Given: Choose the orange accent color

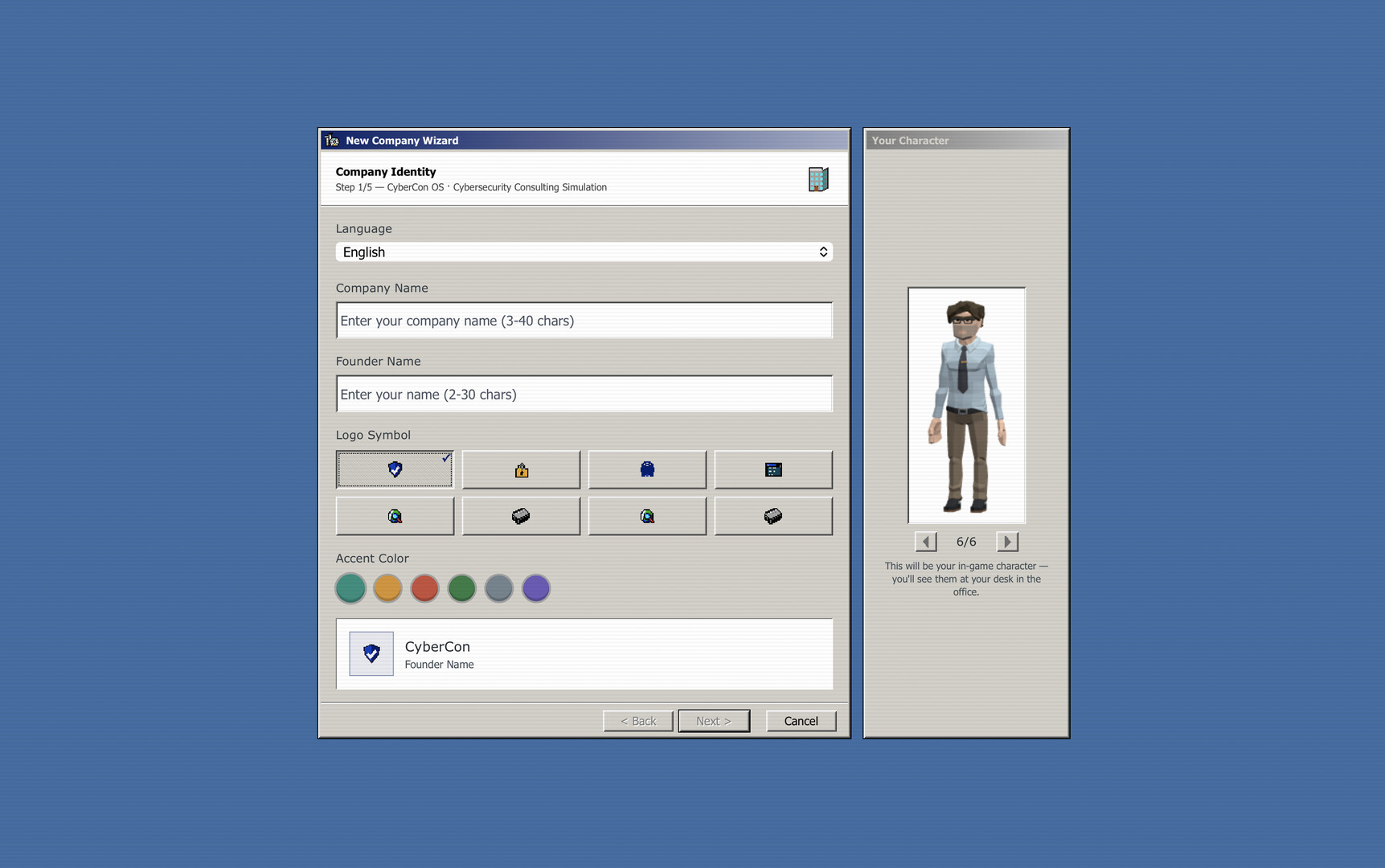Looking at the screenshot, I should [387, 588].
